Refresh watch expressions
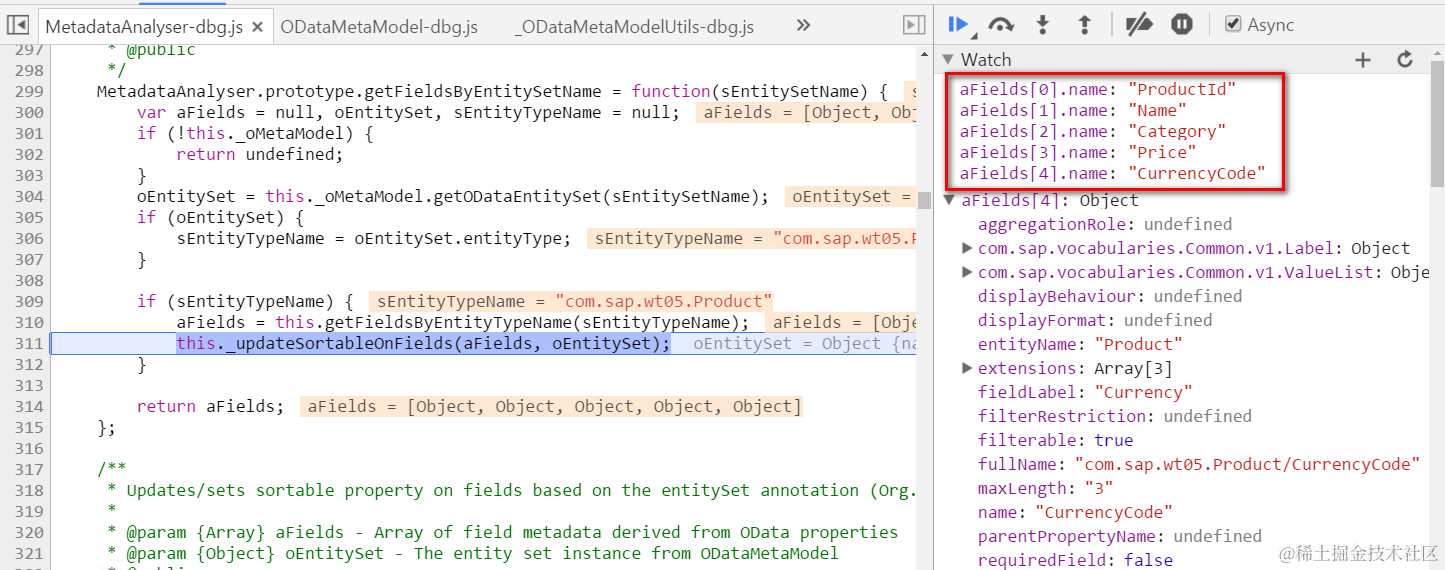Viewport: 1445px width, 570px height. pos(1405,60)
